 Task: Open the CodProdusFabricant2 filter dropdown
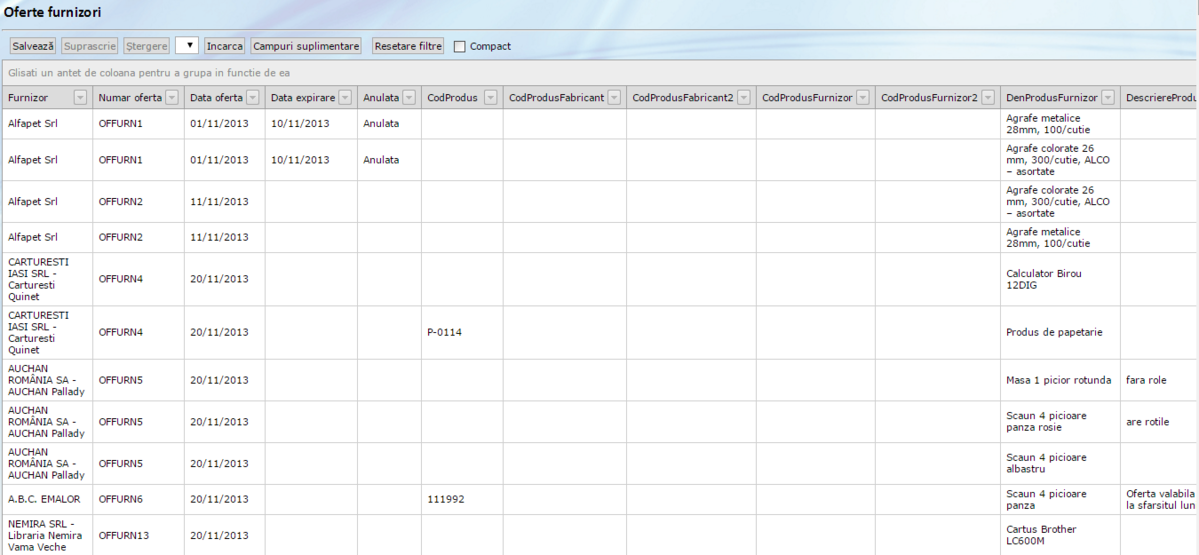tap(744, 97)
